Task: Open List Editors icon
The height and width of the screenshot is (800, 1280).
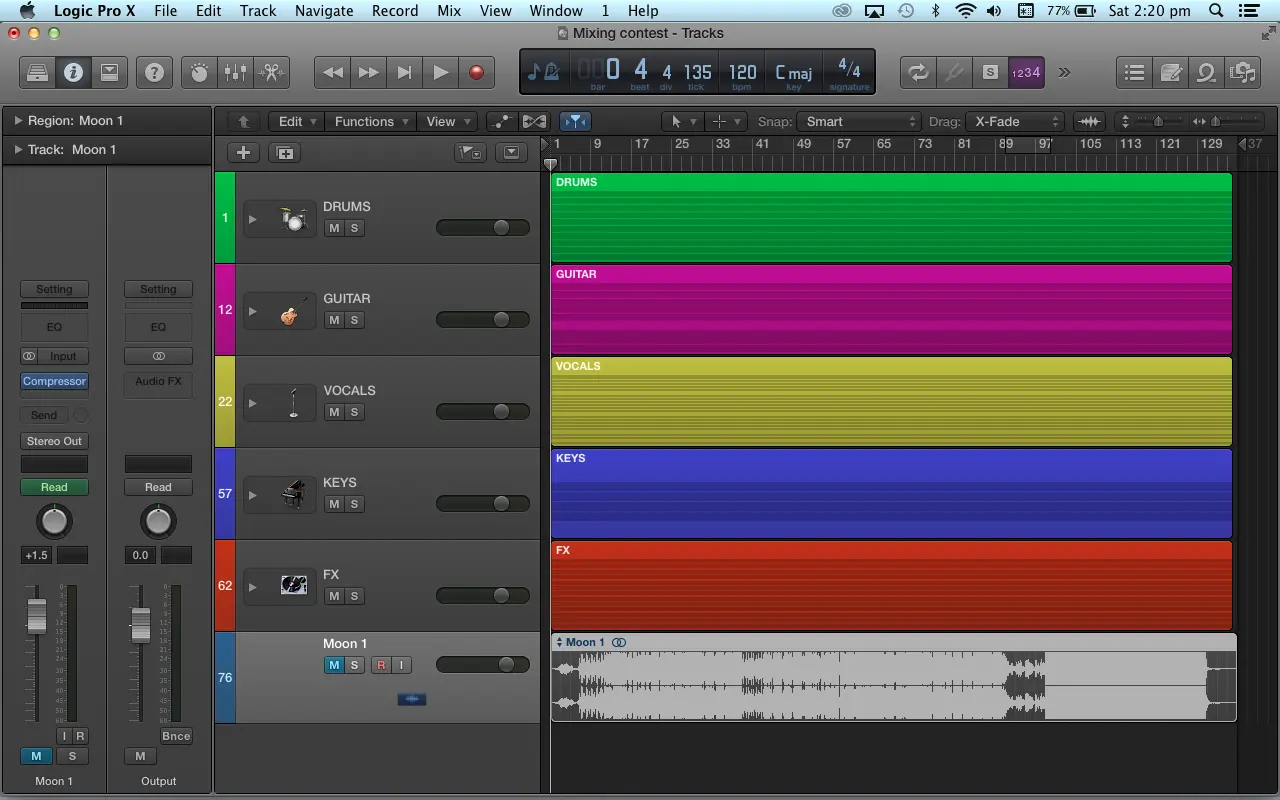Action: [x=1134, y=72]
